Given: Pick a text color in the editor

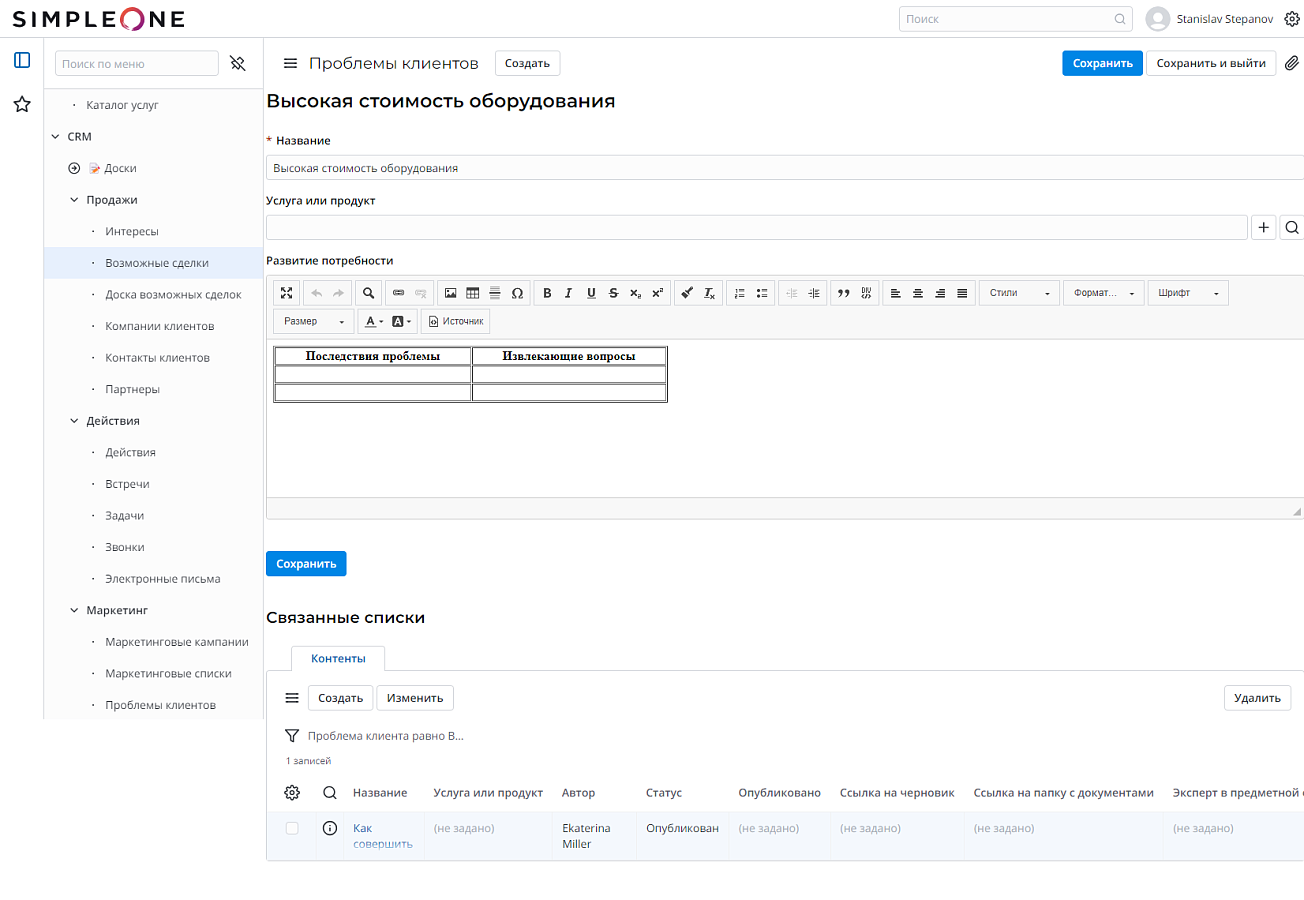Looking at the screenshot, I should pos(373,321).
